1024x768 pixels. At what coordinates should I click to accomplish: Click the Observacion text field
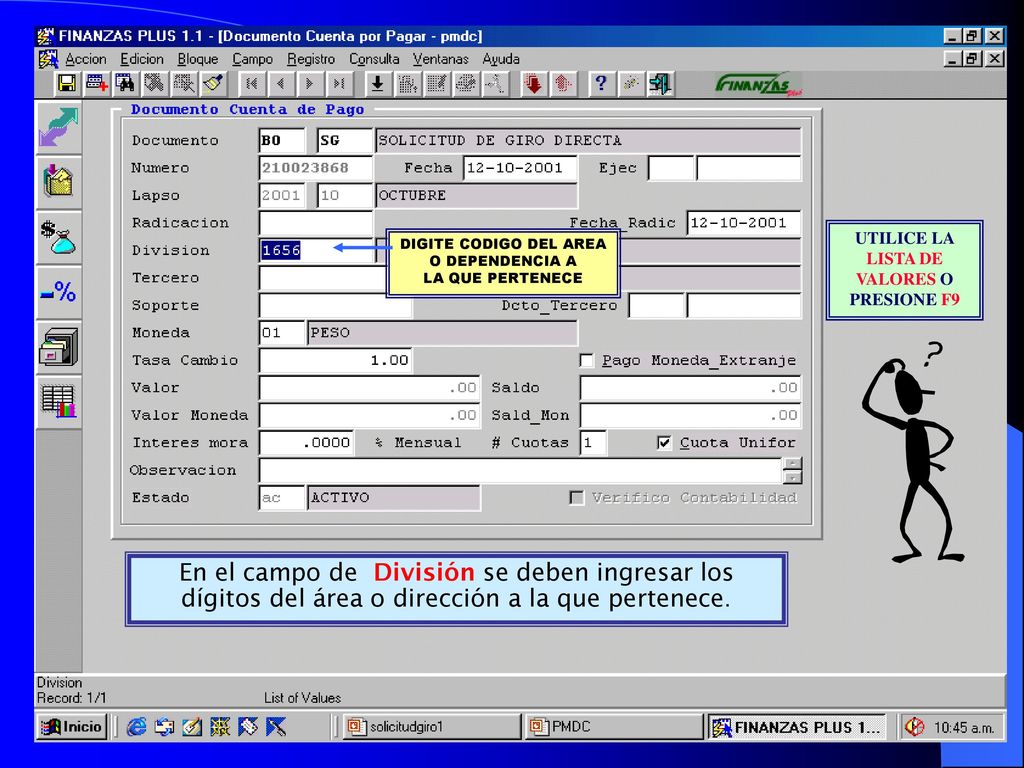[x=520, y=470]
